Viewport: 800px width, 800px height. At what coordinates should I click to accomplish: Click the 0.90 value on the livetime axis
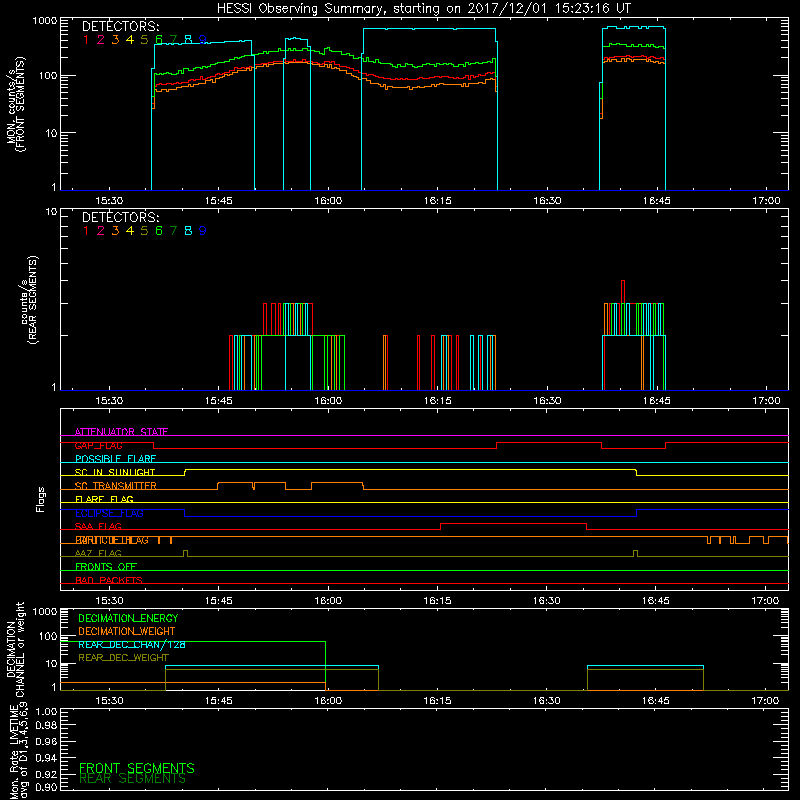[x=46, y=787]
